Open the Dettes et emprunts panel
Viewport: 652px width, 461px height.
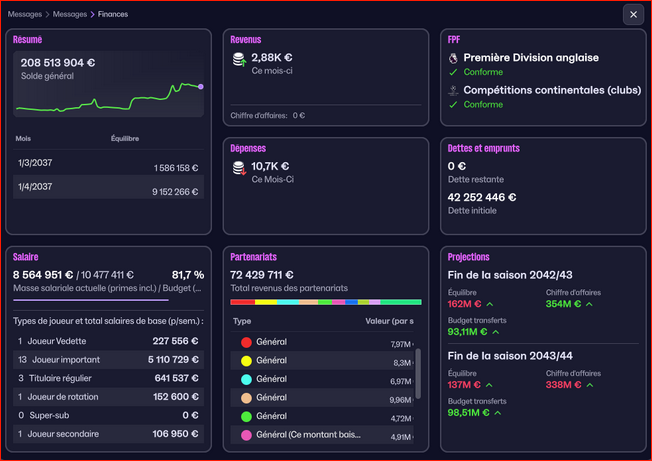484,149
